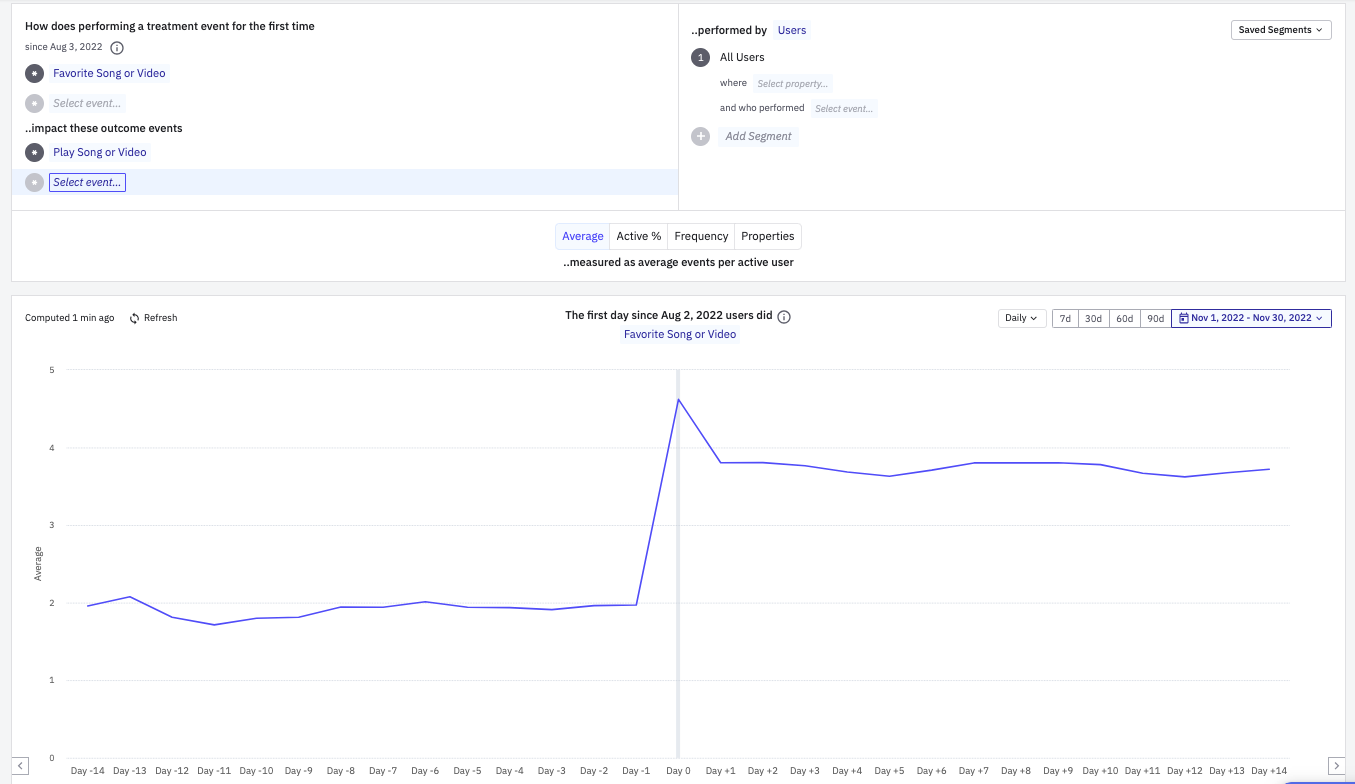
Task: Click the bullet icon beside Favorite Song or Video
Action: pos(35,73)
